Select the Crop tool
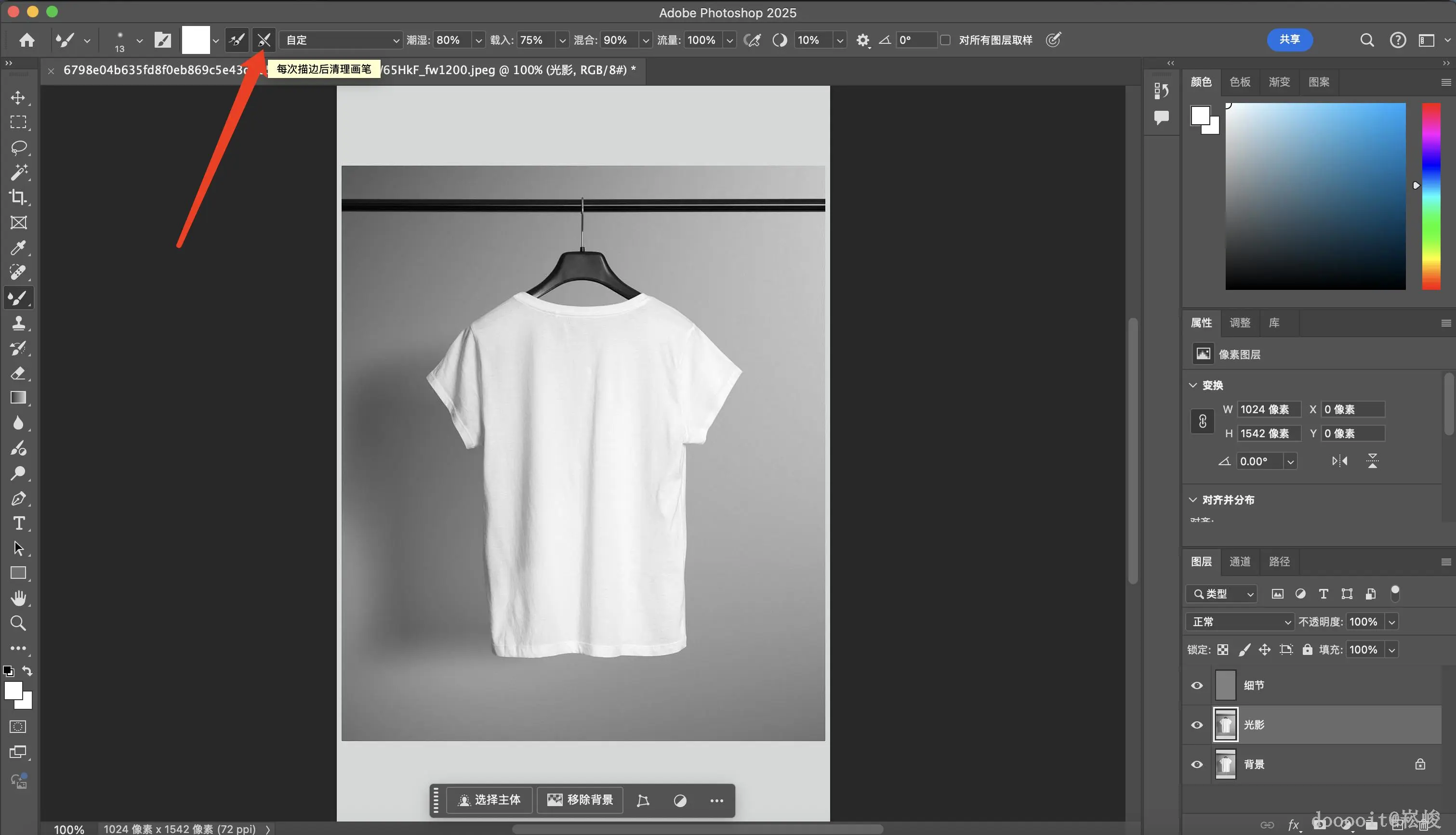This screenshot has width=1456, height=835. coord(18,197)
